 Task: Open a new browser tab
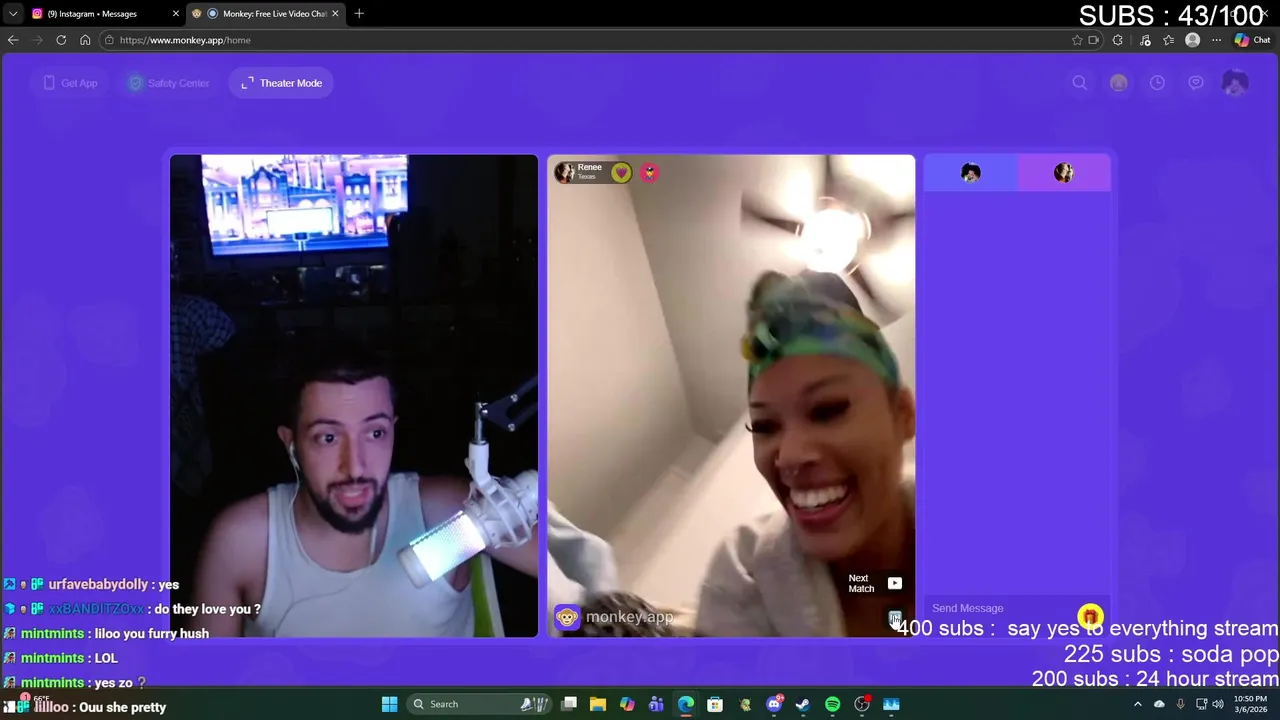pos(359,14)
